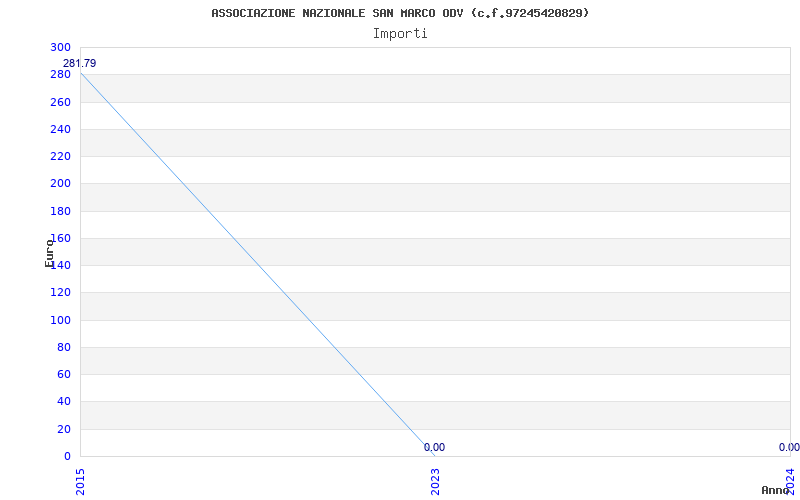Click the Anno x-axis title

point(775,490)
